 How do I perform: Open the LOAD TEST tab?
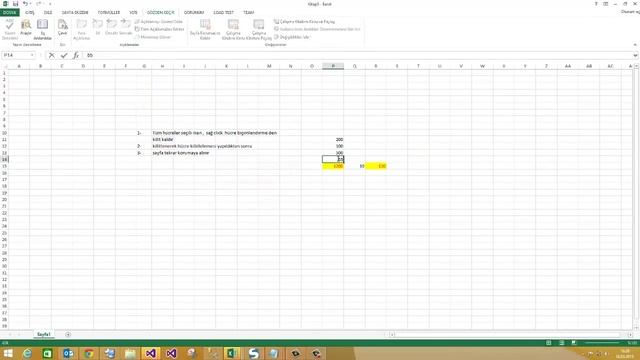223,12
